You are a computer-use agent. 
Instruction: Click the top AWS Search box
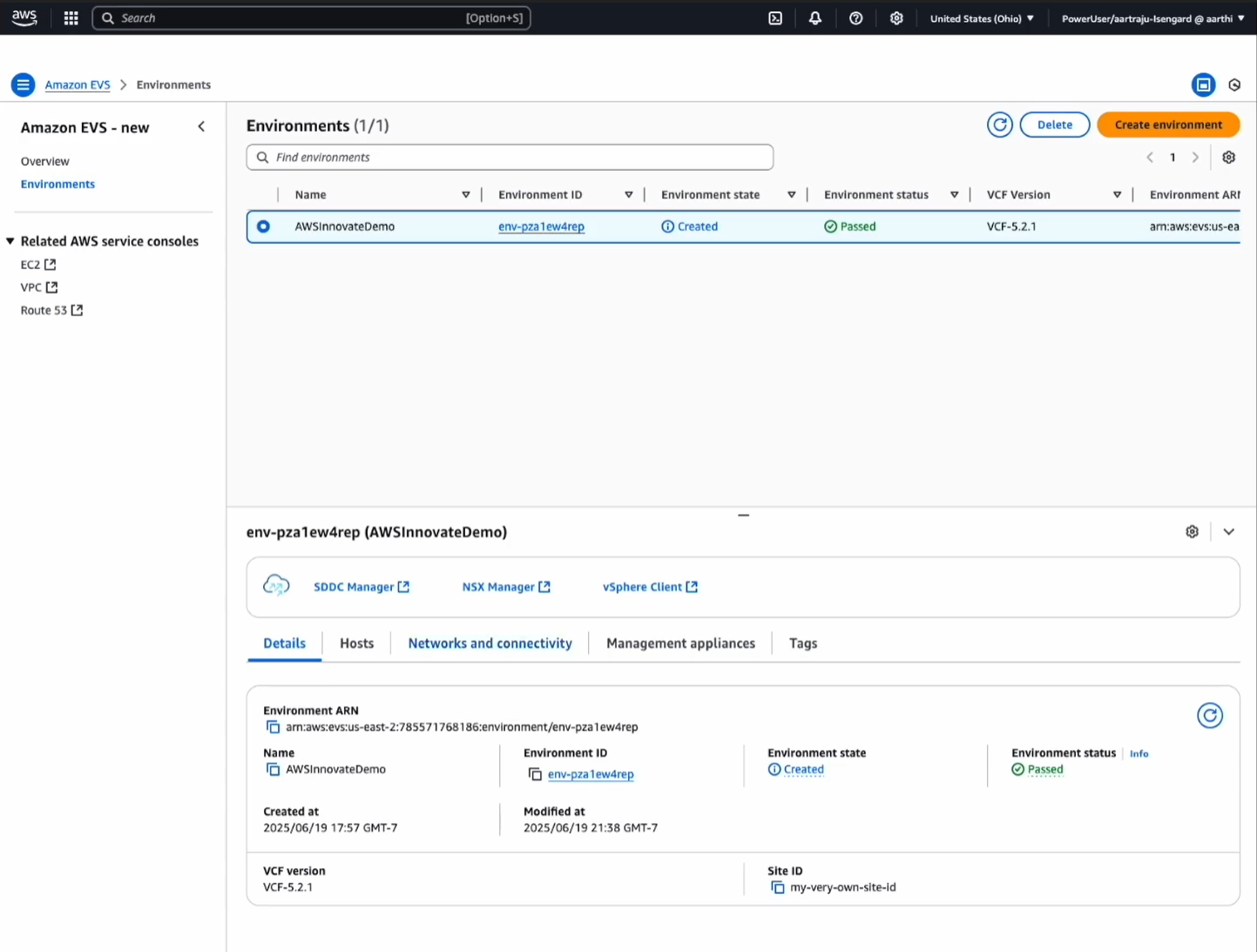(x=312, y=18)
